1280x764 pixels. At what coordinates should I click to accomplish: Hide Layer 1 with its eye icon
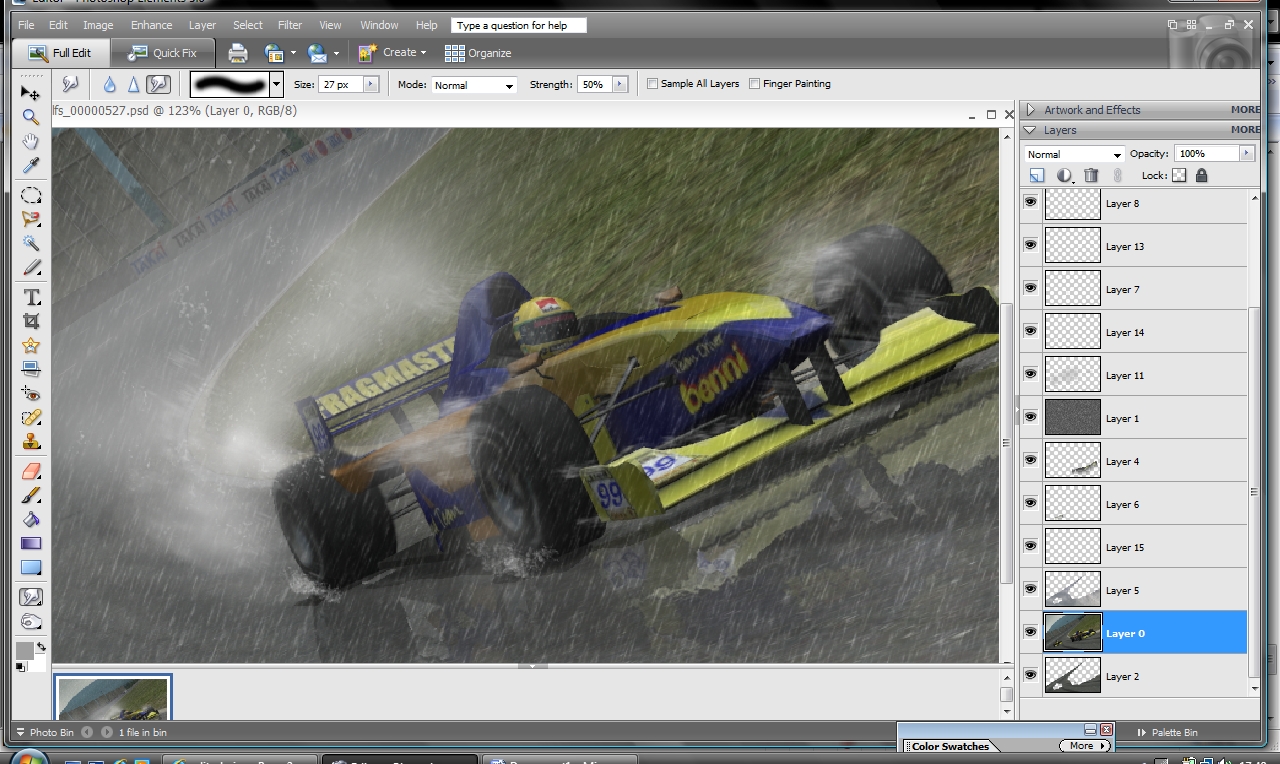[x=1030, y=417]
